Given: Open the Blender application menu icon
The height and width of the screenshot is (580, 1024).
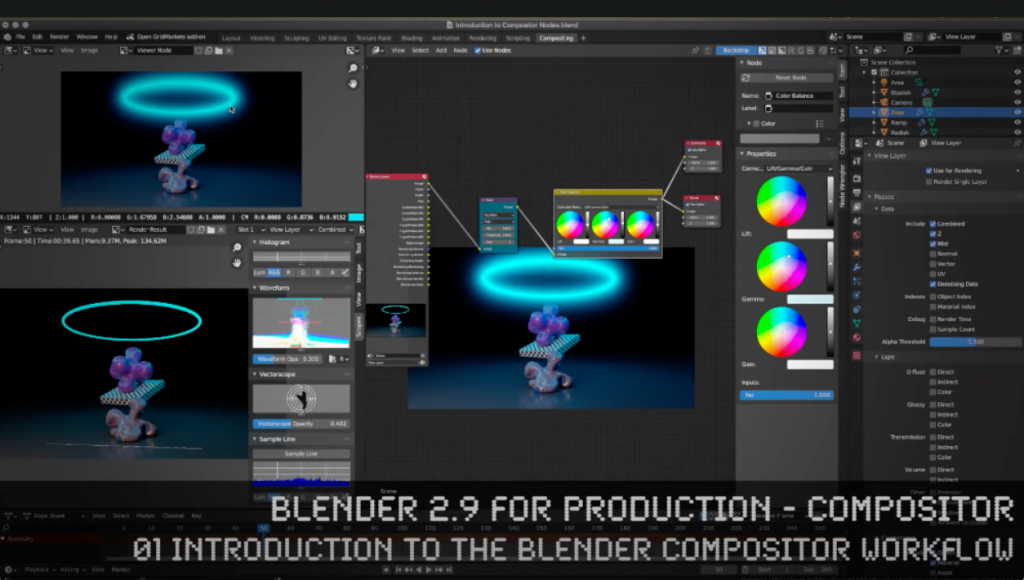Looking at the screenshot, I should tap(8, 37).
